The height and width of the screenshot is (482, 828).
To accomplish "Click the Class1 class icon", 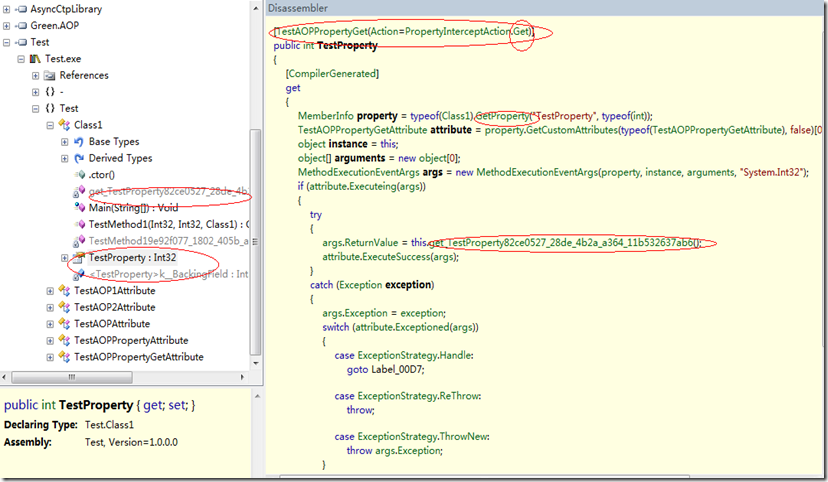I will tap(64, 125).
